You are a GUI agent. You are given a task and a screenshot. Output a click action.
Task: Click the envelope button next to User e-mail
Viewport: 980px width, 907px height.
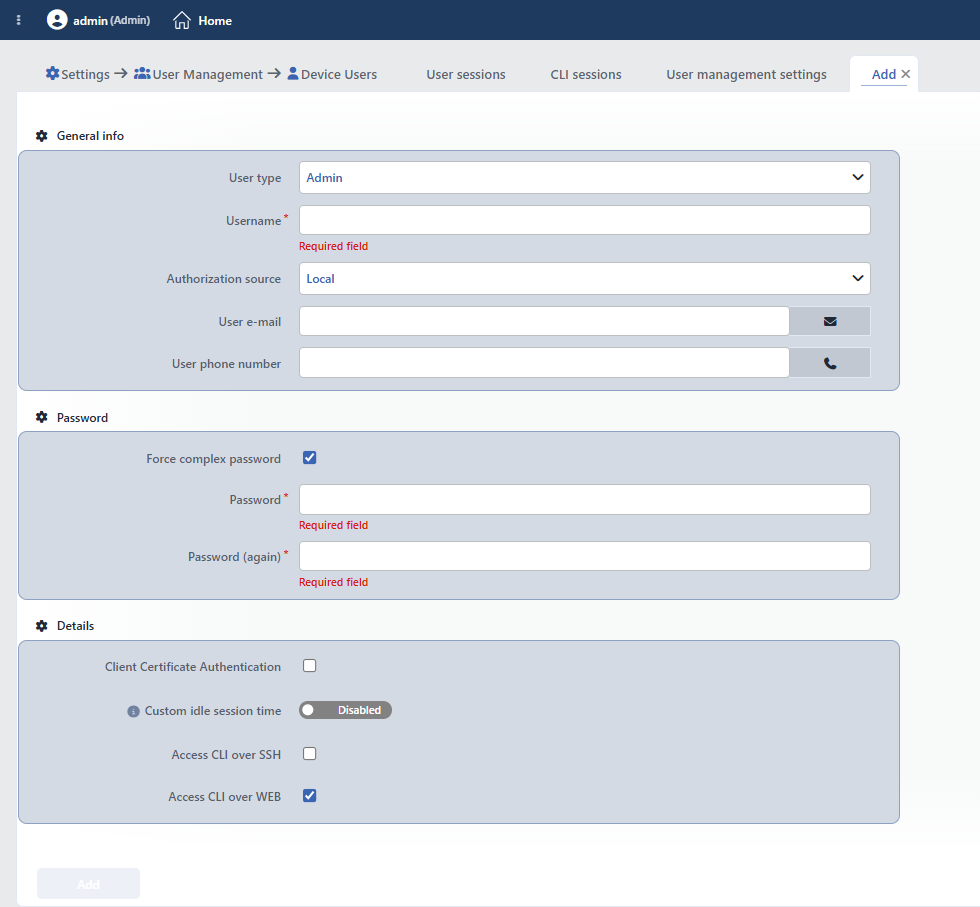click(x=829, y=321)
